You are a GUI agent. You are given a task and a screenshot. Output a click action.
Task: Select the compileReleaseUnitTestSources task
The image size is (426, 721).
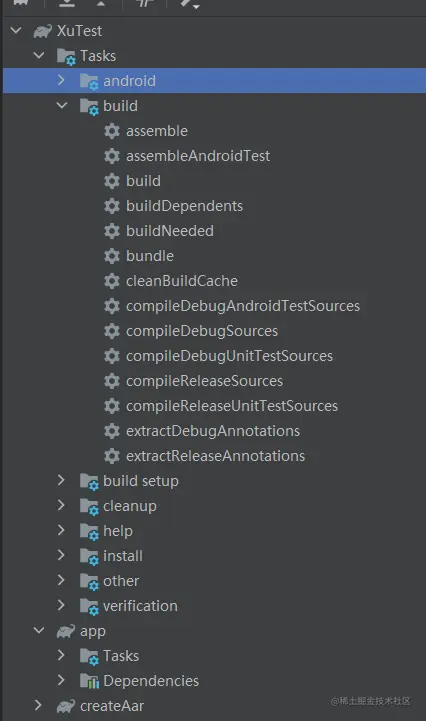click(x=232, y=406)
